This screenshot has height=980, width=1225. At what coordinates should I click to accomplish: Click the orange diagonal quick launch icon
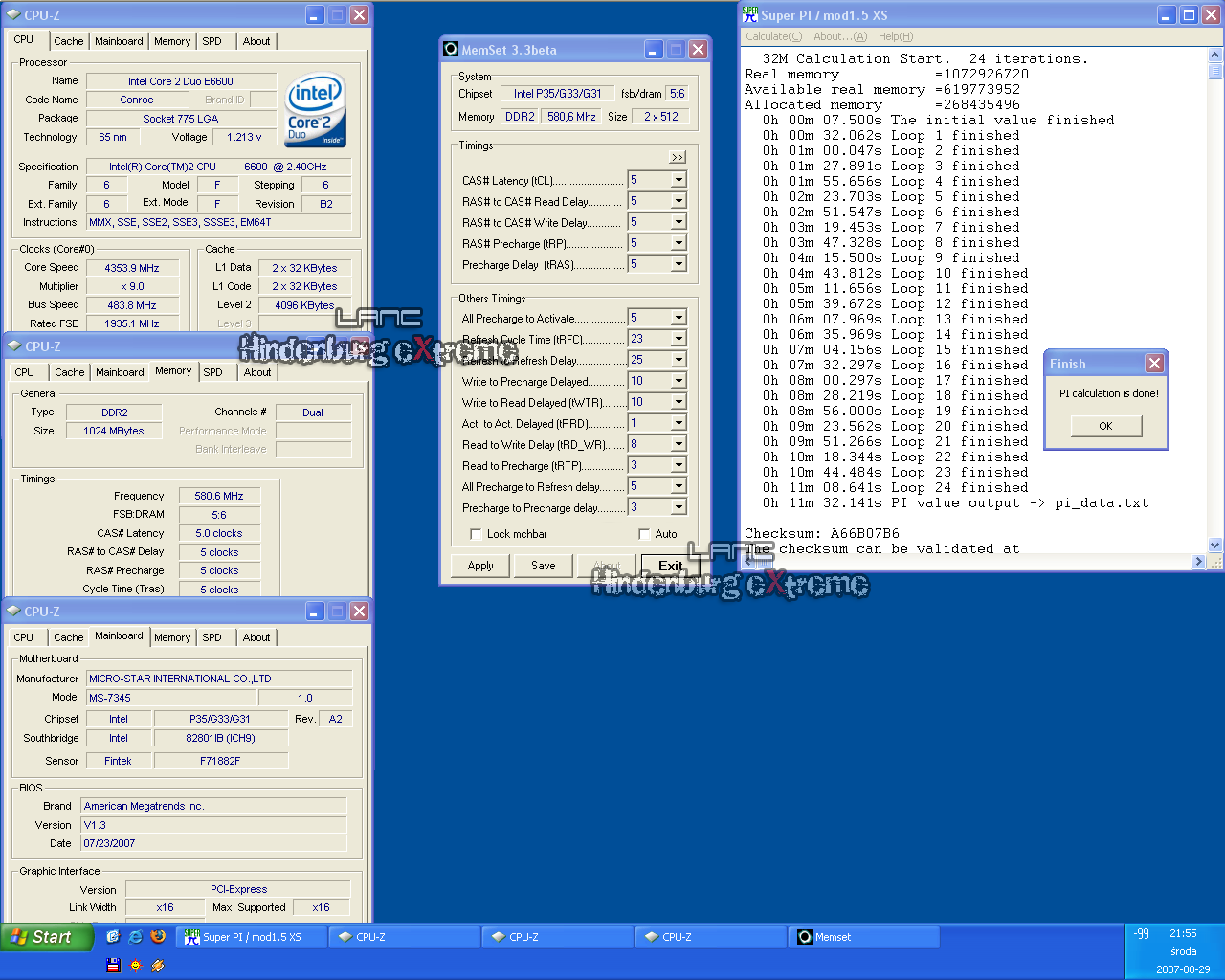(158, 965)
